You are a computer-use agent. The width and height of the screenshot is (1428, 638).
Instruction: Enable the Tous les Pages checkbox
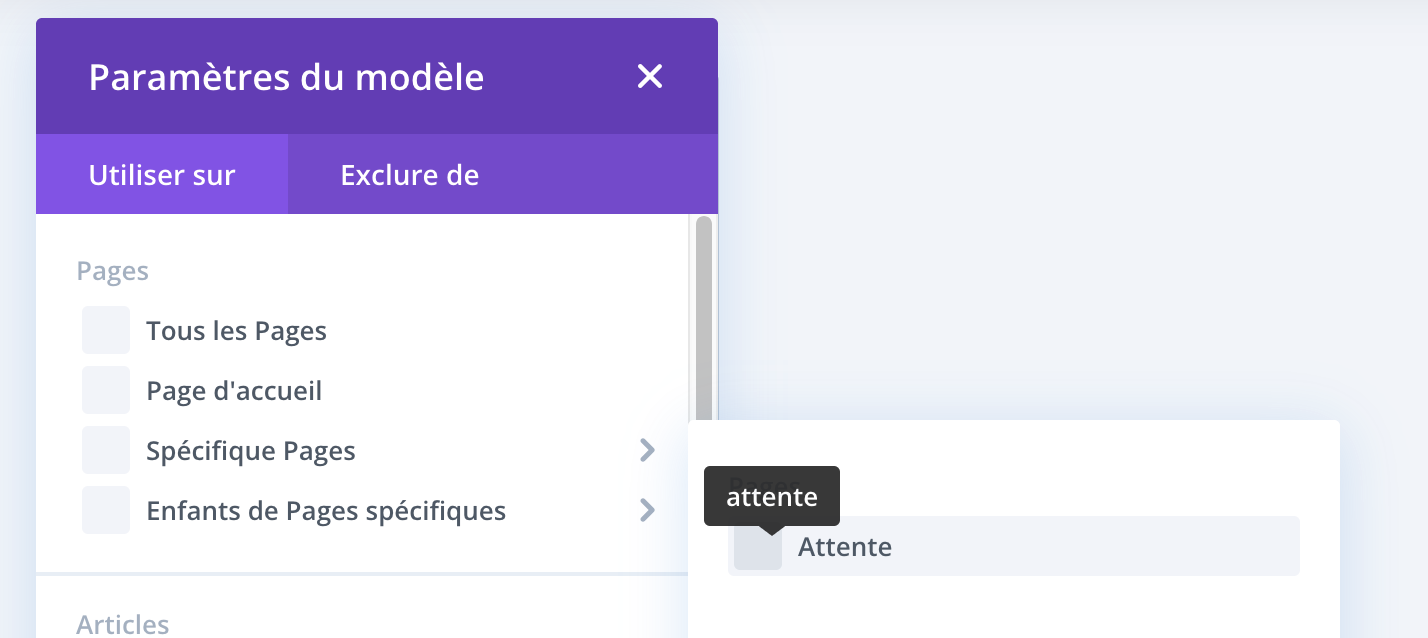(106, 330)
